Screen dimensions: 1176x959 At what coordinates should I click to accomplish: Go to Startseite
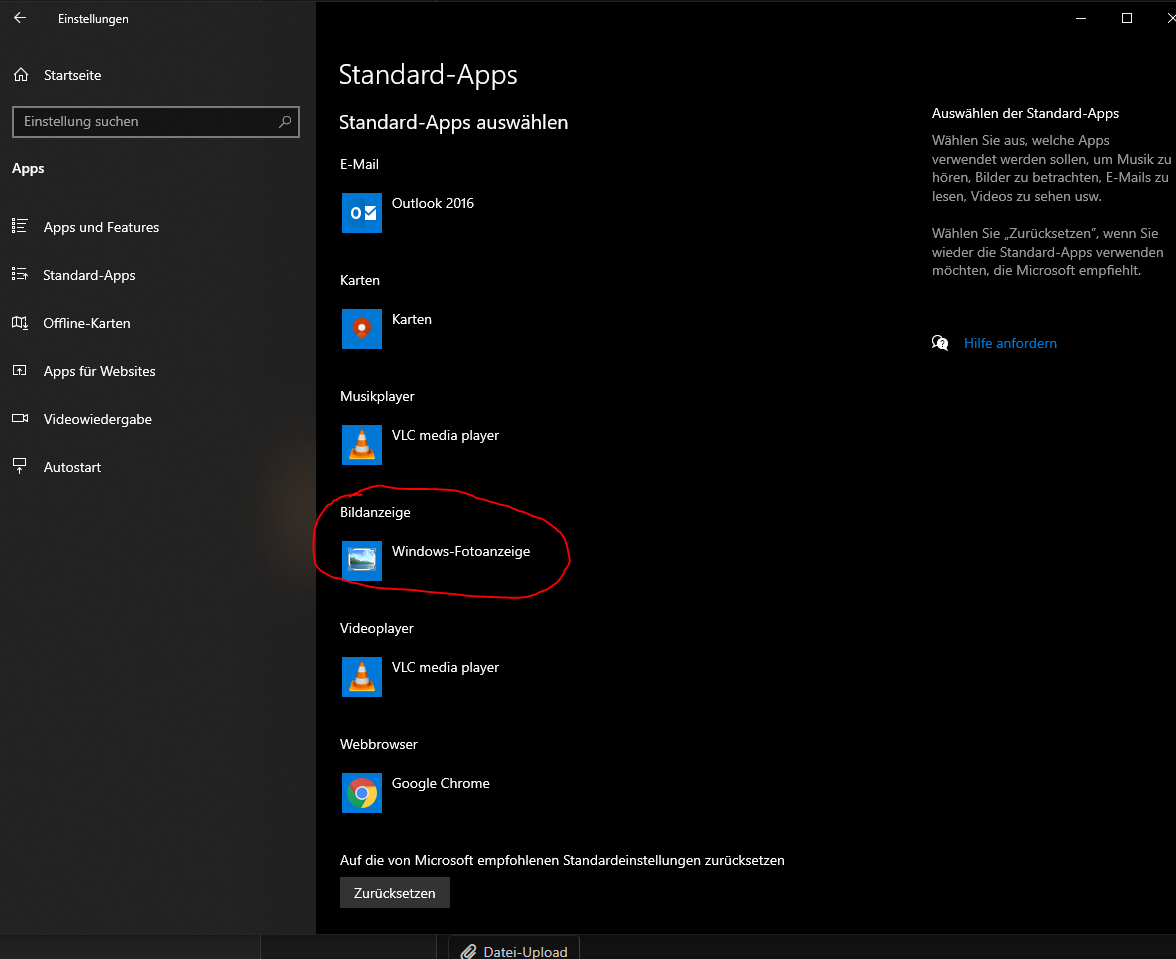pos(73,75)
